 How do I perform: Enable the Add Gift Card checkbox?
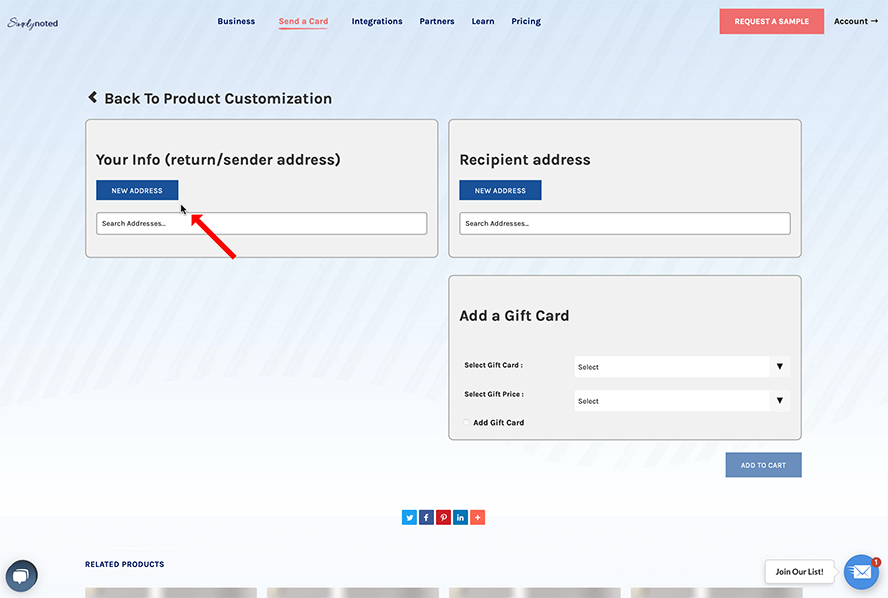(467, 423)
